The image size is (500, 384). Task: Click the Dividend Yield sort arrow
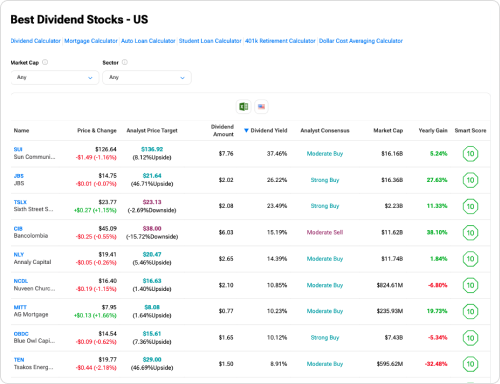click(246, 130)
